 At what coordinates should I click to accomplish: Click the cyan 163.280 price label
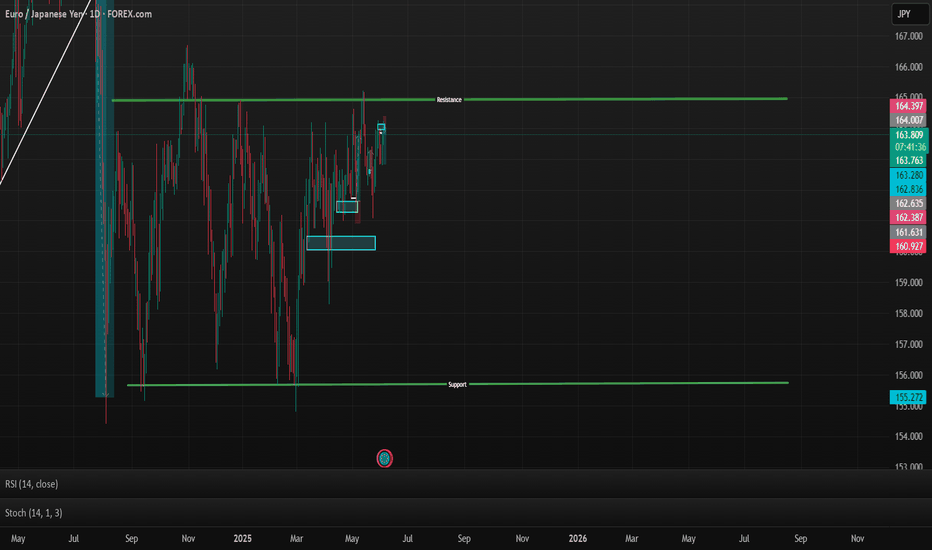908,175
